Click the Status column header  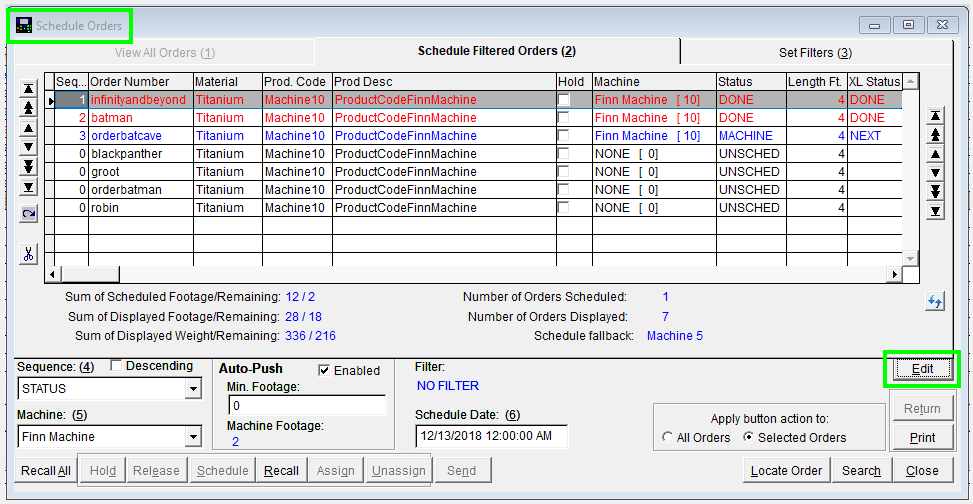751,82
